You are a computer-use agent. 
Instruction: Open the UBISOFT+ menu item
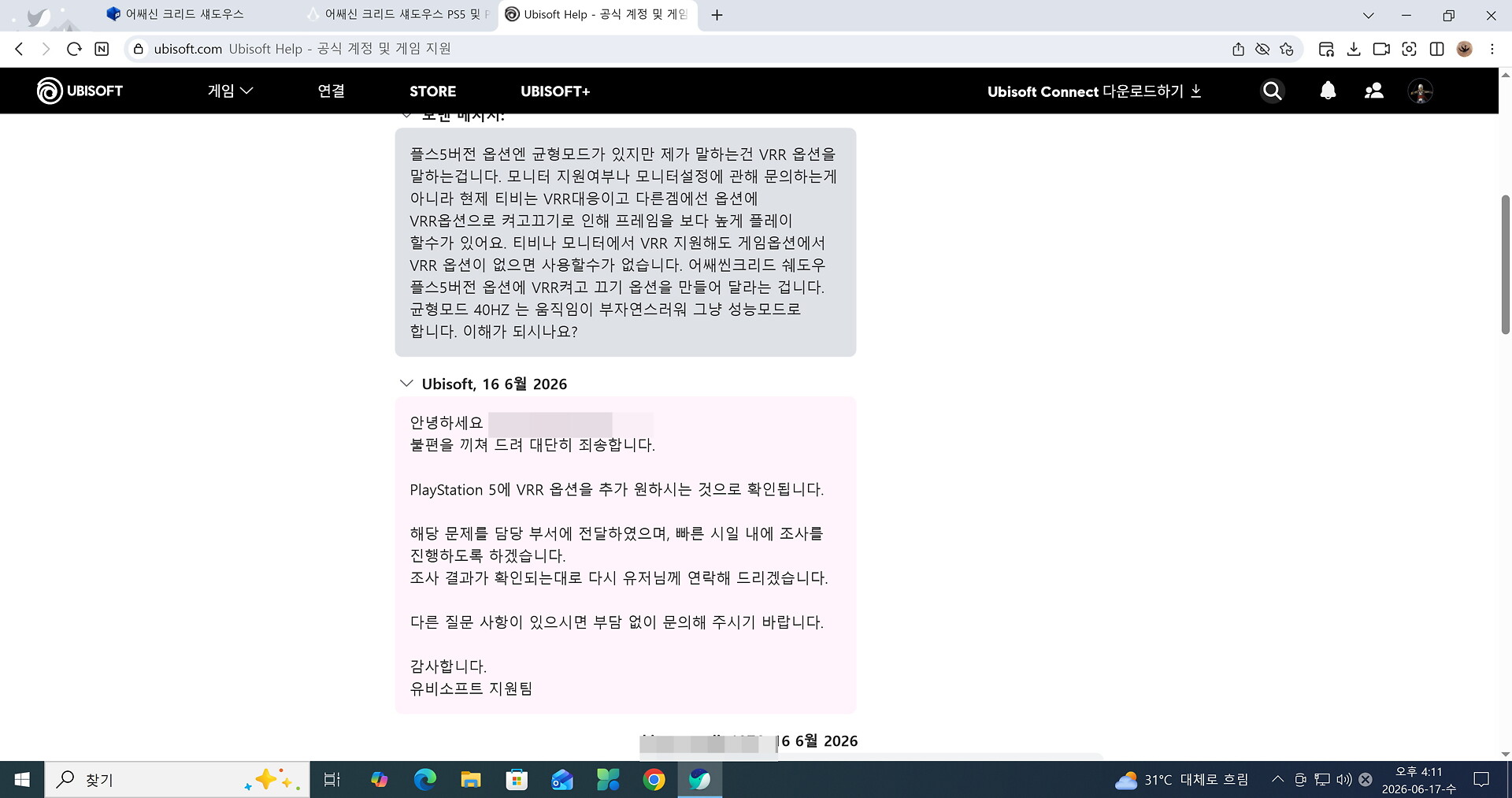555,91
